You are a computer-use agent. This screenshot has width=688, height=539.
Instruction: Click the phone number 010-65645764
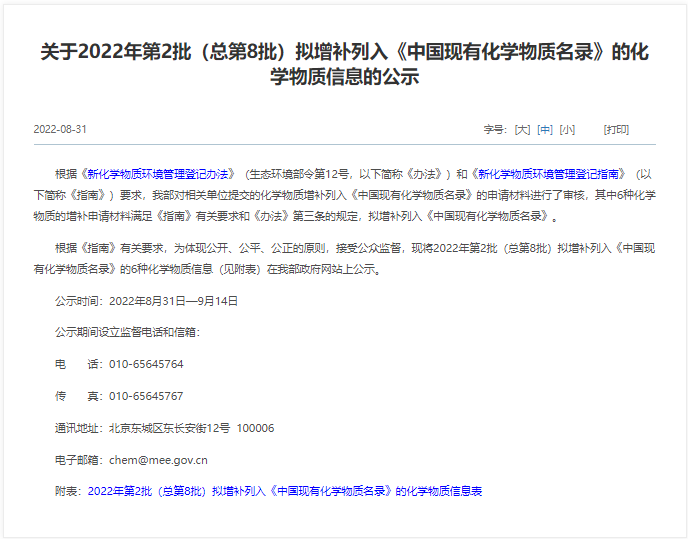point(146,364)
